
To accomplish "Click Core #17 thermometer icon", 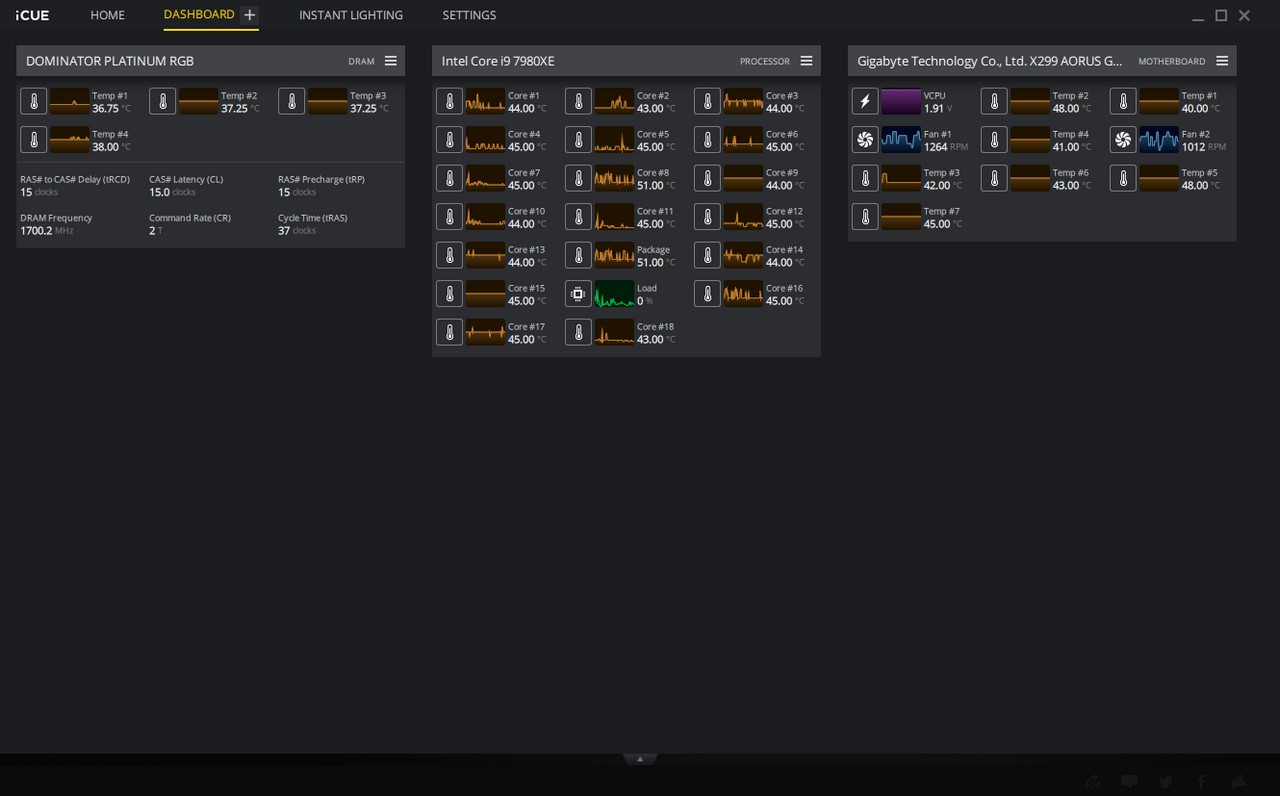I will click(x=449, y=332).
